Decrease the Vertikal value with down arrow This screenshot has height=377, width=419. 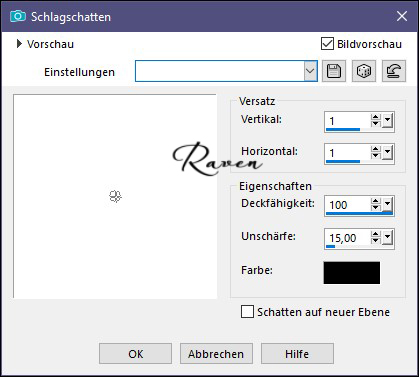pos(376,124)
